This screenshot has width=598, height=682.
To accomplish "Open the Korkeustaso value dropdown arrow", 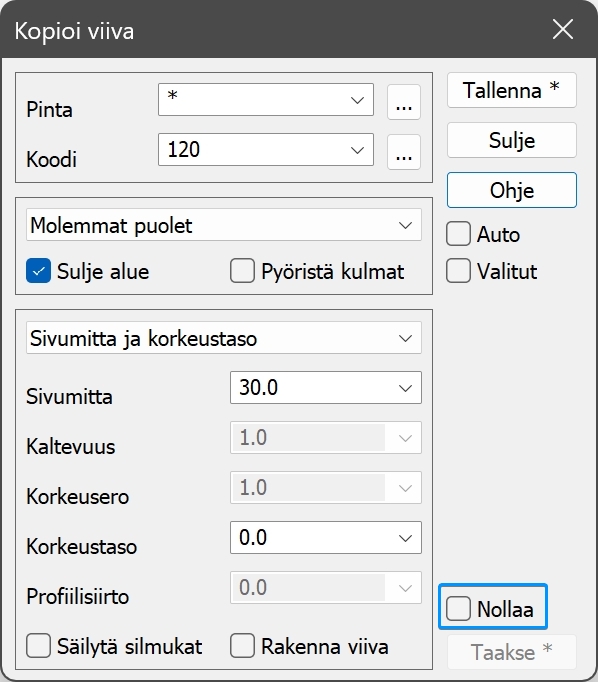I will (x=405, y=538).
